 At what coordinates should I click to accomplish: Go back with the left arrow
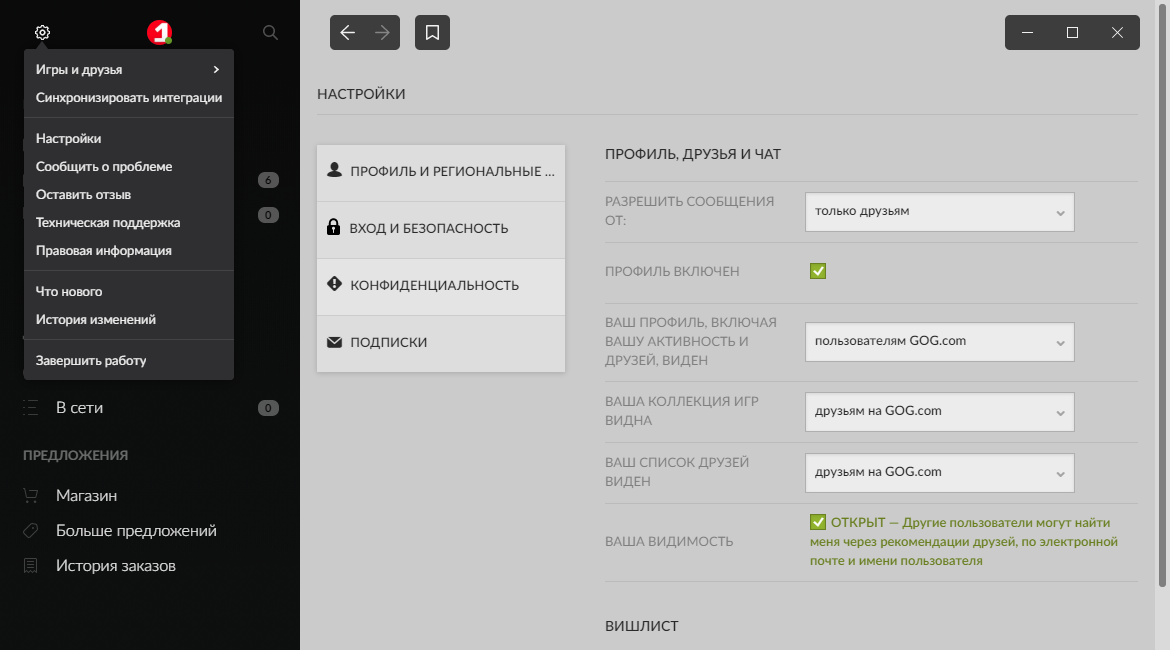point(348,33)
